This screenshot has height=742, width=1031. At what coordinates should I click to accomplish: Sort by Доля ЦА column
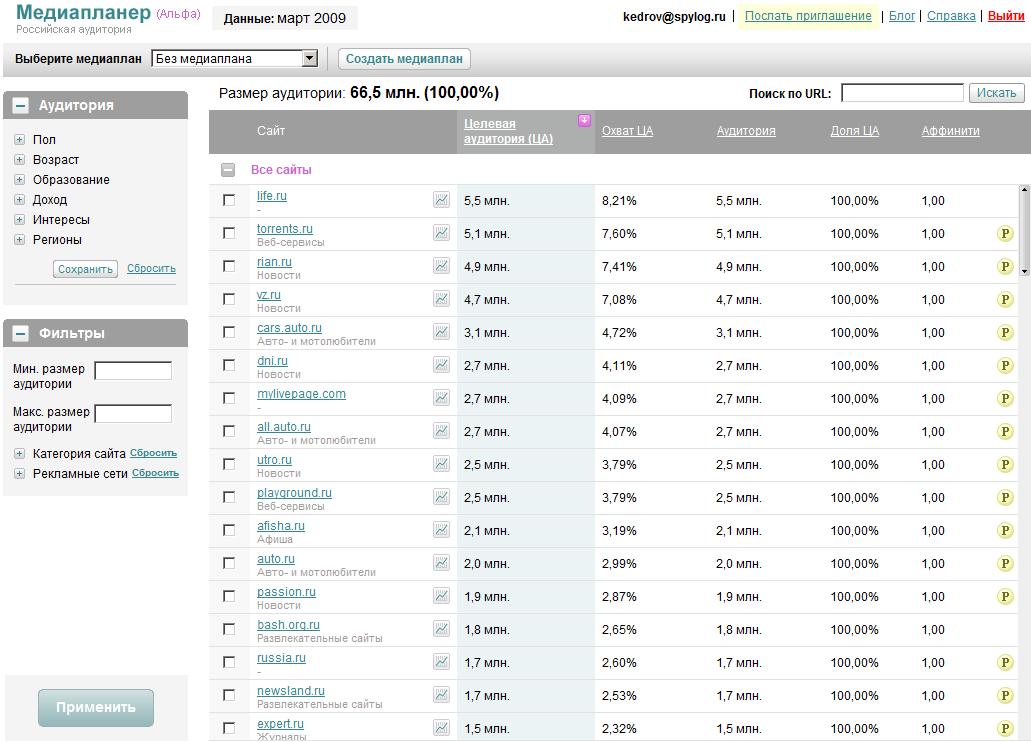854,131
